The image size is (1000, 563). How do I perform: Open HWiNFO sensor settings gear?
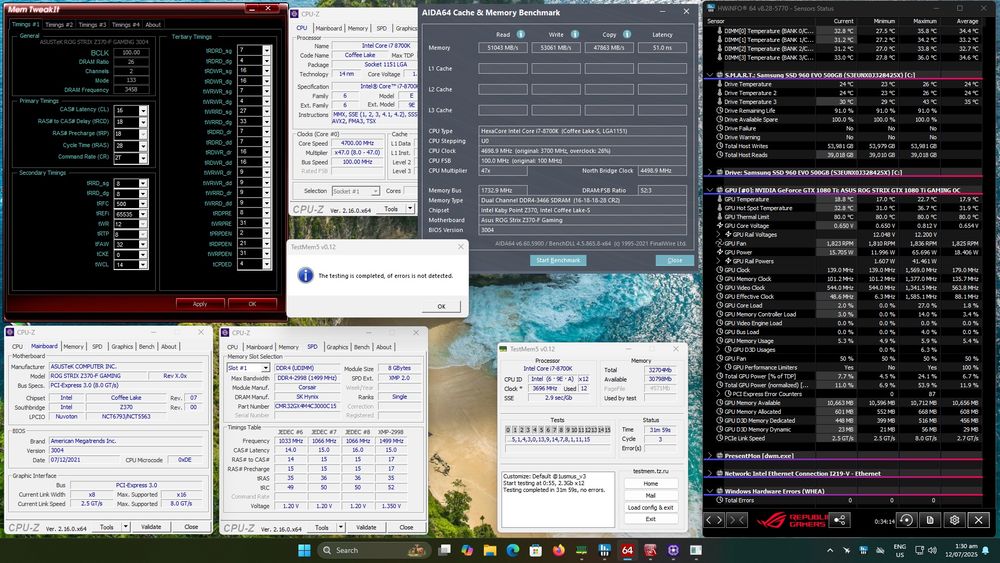[x=954, y=520]
